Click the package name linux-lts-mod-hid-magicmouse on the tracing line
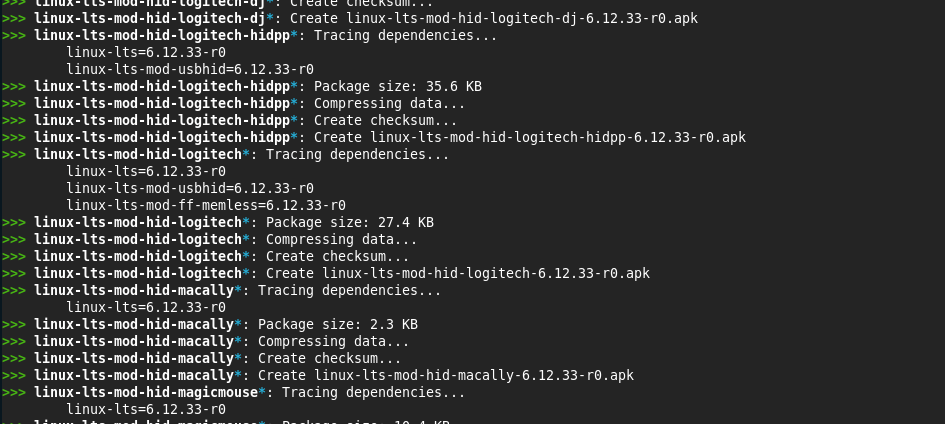The image size is (945, 424). 146,392
